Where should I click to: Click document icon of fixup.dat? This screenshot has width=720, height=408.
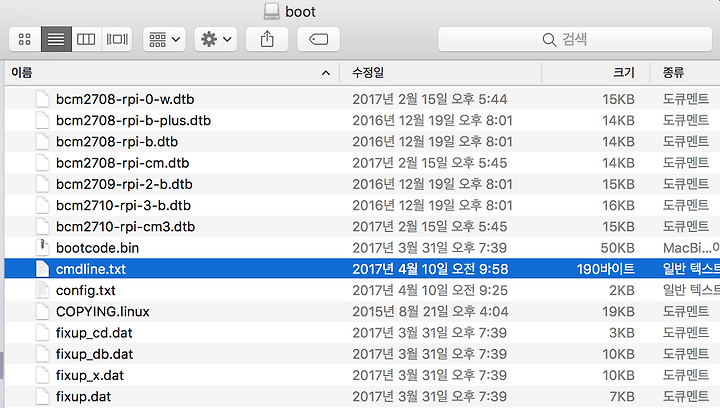[x=42, y=397]
